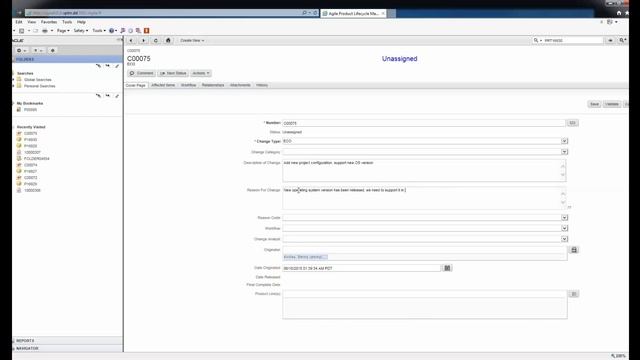Viewport: 640px width, 360px height.
Task: Switch to the History tab
Action: [262, 85]
